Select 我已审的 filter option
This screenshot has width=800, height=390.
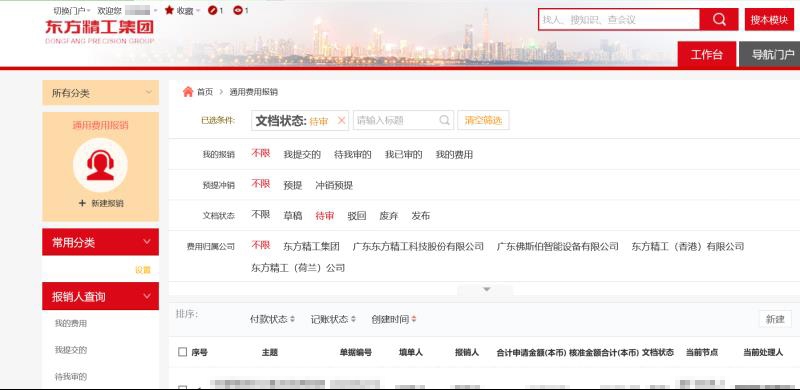[x=403, y=155]
